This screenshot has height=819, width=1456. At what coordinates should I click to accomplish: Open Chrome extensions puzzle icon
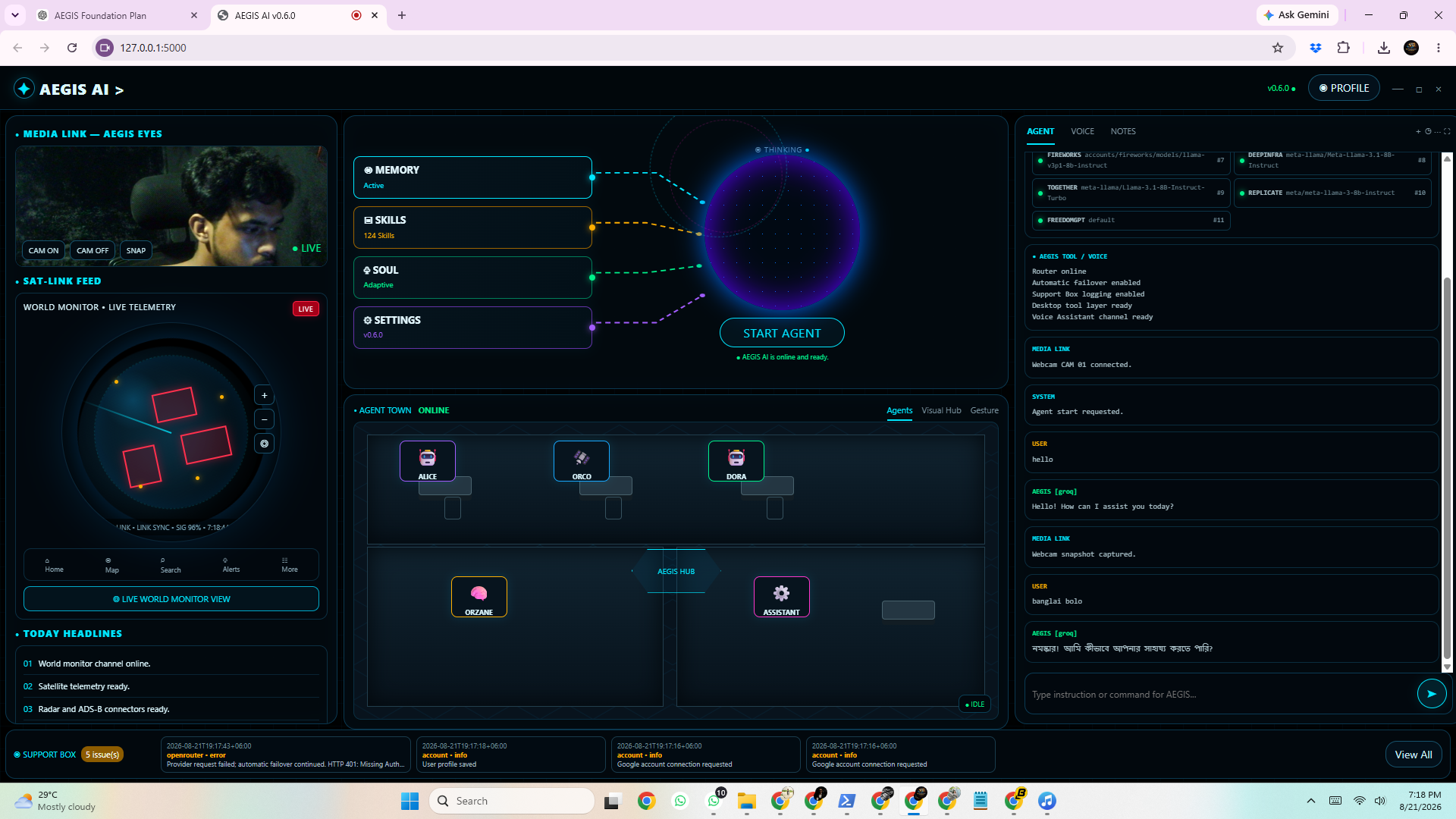click(x=1344, y=48)
